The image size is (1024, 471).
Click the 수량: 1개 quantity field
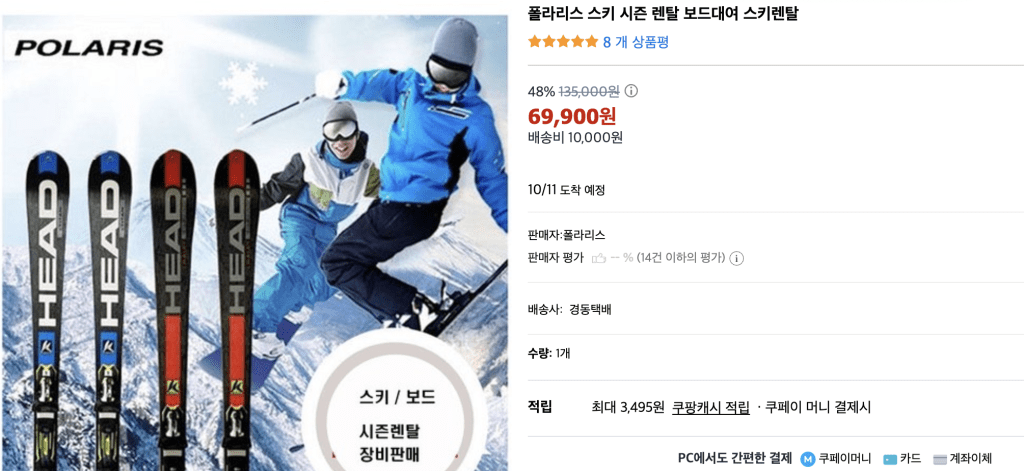[549, 353]
